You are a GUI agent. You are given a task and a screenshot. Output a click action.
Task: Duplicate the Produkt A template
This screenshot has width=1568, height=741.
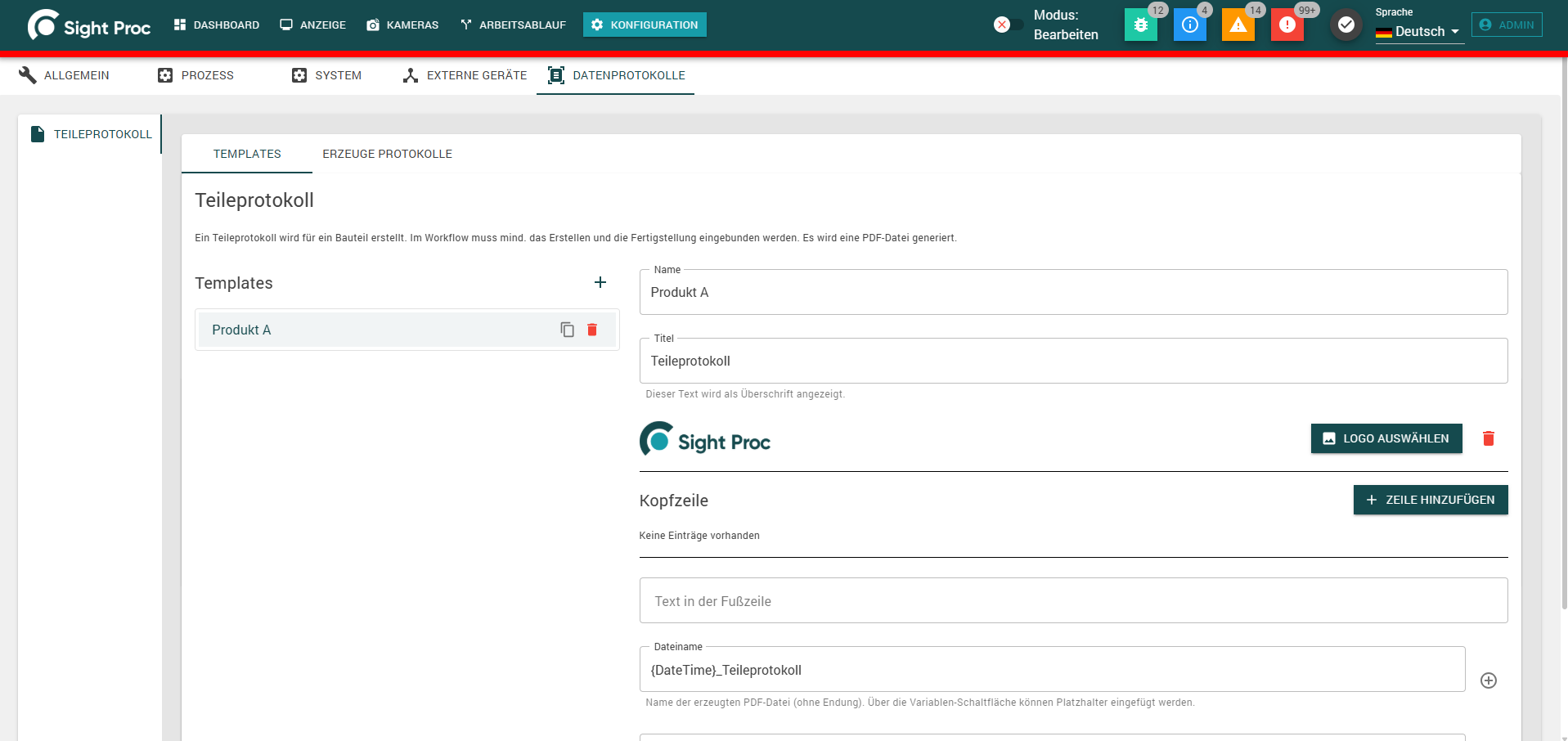tap(567, 330)
